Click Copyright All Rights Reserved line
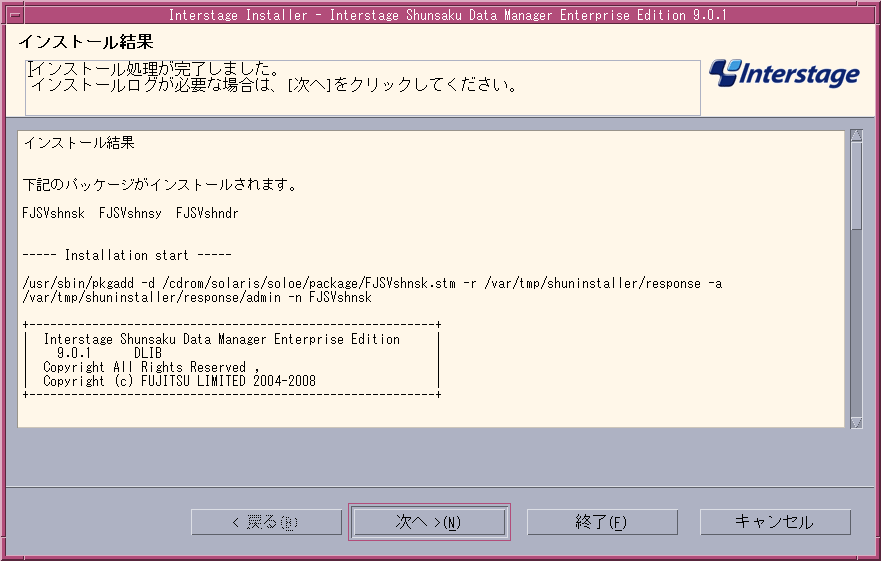The height and width of the screenshot is (561, 881). [151, 367]
